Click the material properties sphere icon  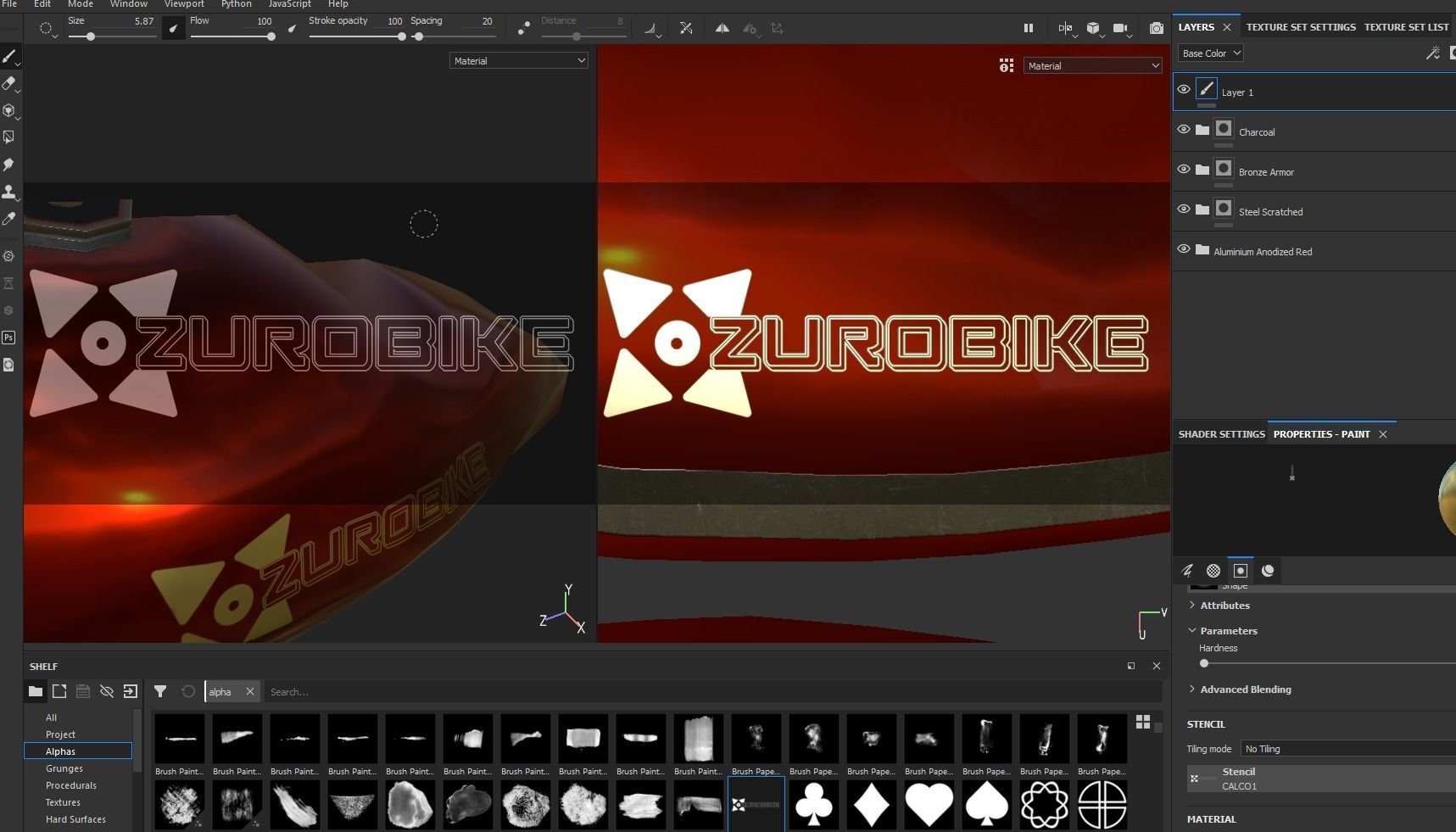click(x=1268, y=571)
